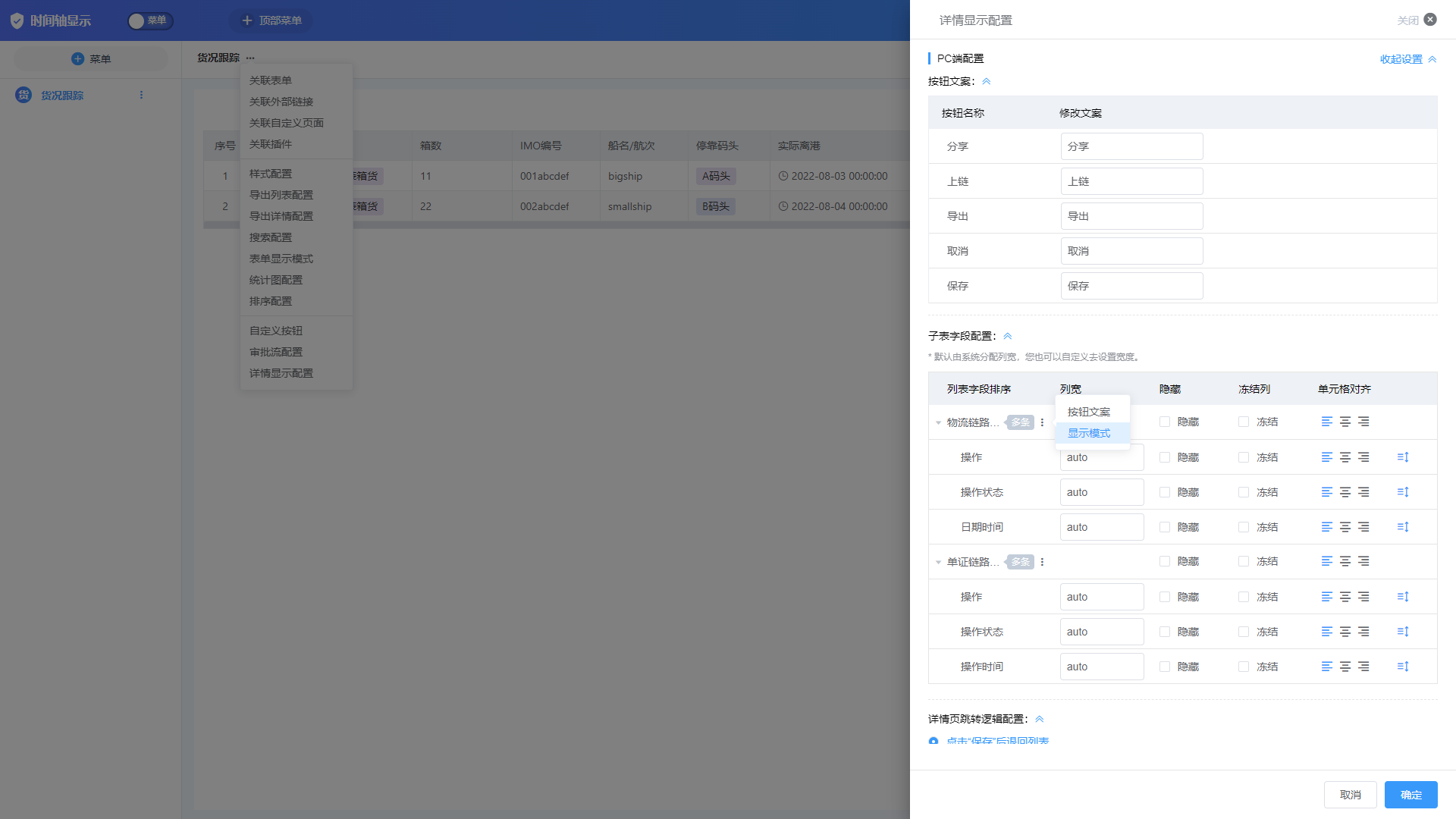Click sort icon on second 操作 row
Image resolution: width=1456 pixels, height=819 pixels.
[x=1402, y=597]
